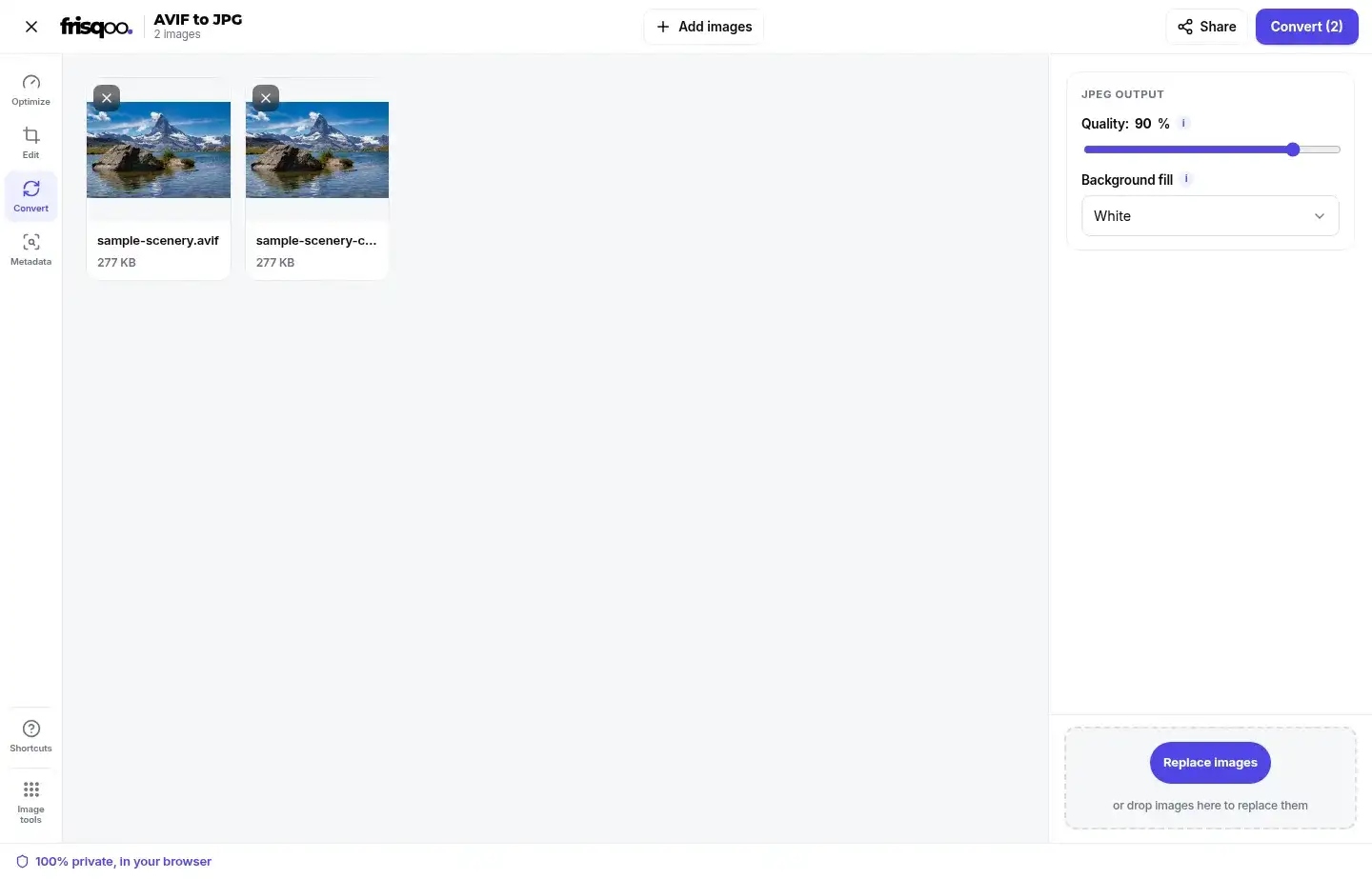Switch to the Convert tool
Screen dimensions: 1372x879
pos(31,196)
